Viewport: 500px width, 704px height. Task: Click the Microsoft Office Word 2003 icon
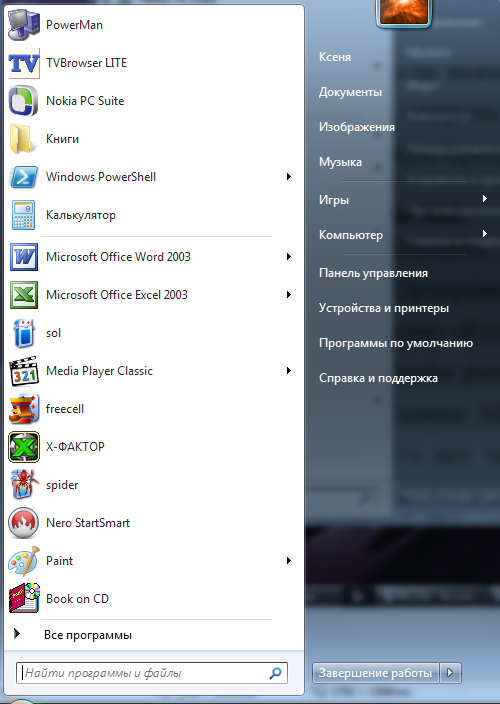(24, 257)
